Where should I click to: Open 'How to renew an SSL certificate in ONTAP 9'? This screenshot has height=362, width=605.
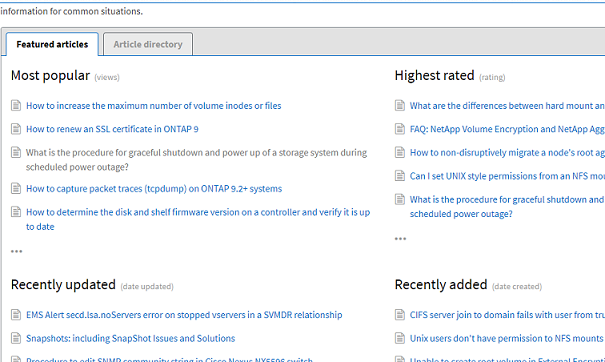click(x=112, y=129)
